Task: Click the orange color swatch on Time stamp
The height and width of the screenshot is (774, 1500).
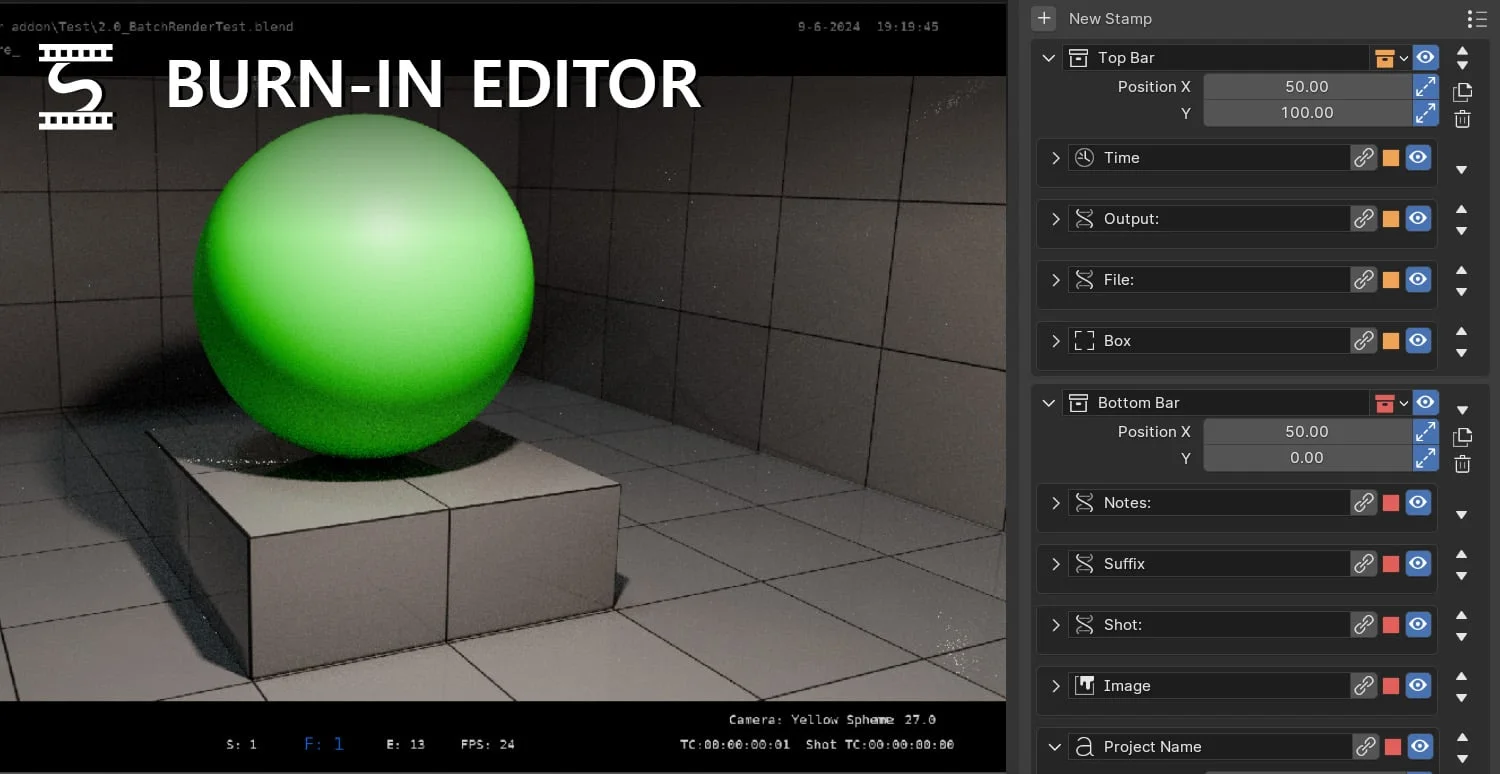Action: (1390, 157)
